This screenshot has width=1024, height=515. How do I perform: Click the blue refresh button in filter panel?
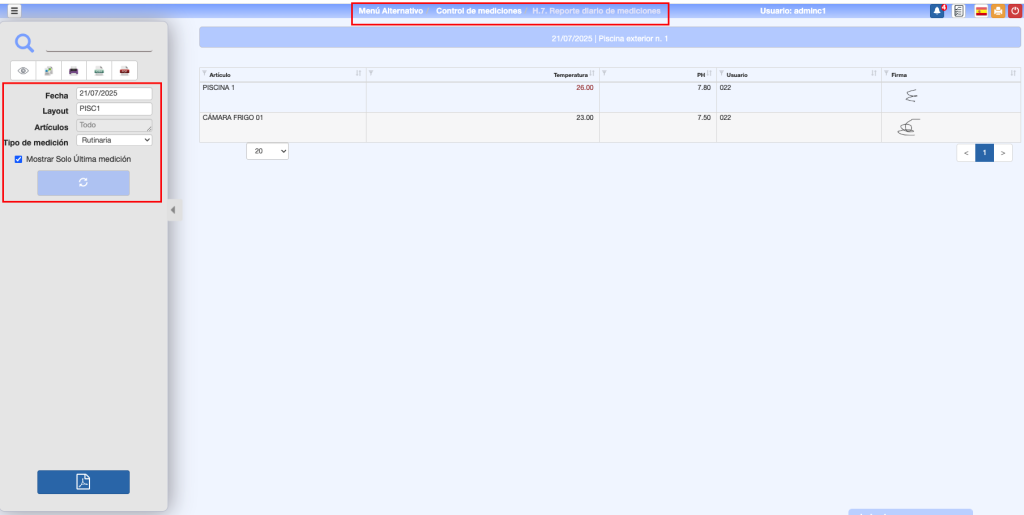[83, 182]
